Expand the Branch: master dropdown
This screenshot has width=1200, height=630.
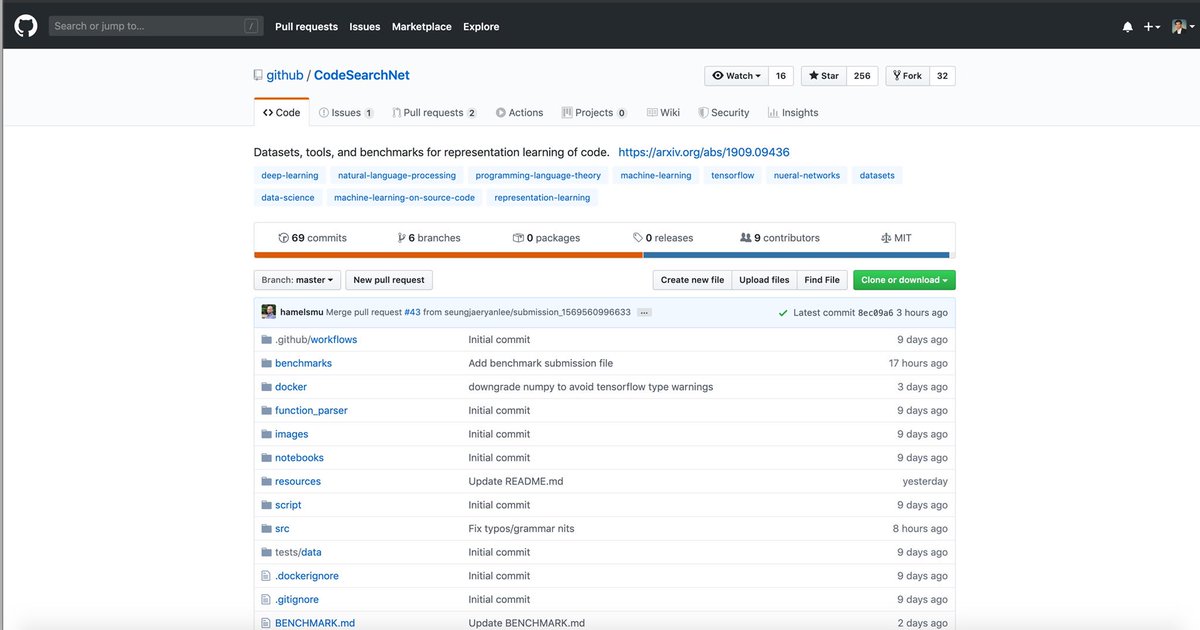(297, 280)
